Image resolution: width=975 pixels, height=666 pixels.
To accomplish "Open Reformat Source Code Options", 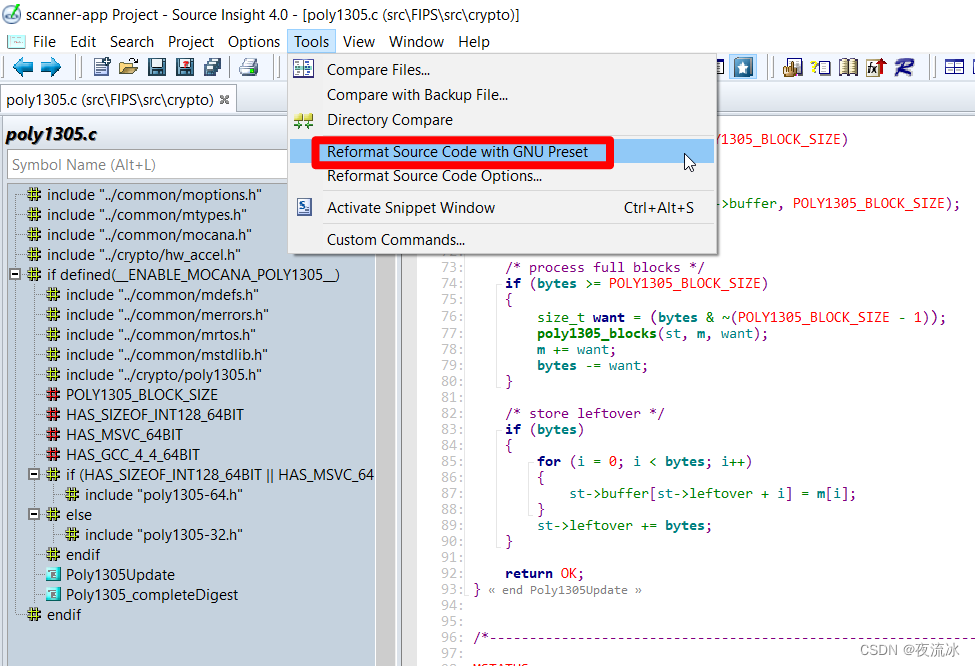I will coord(502,176).
